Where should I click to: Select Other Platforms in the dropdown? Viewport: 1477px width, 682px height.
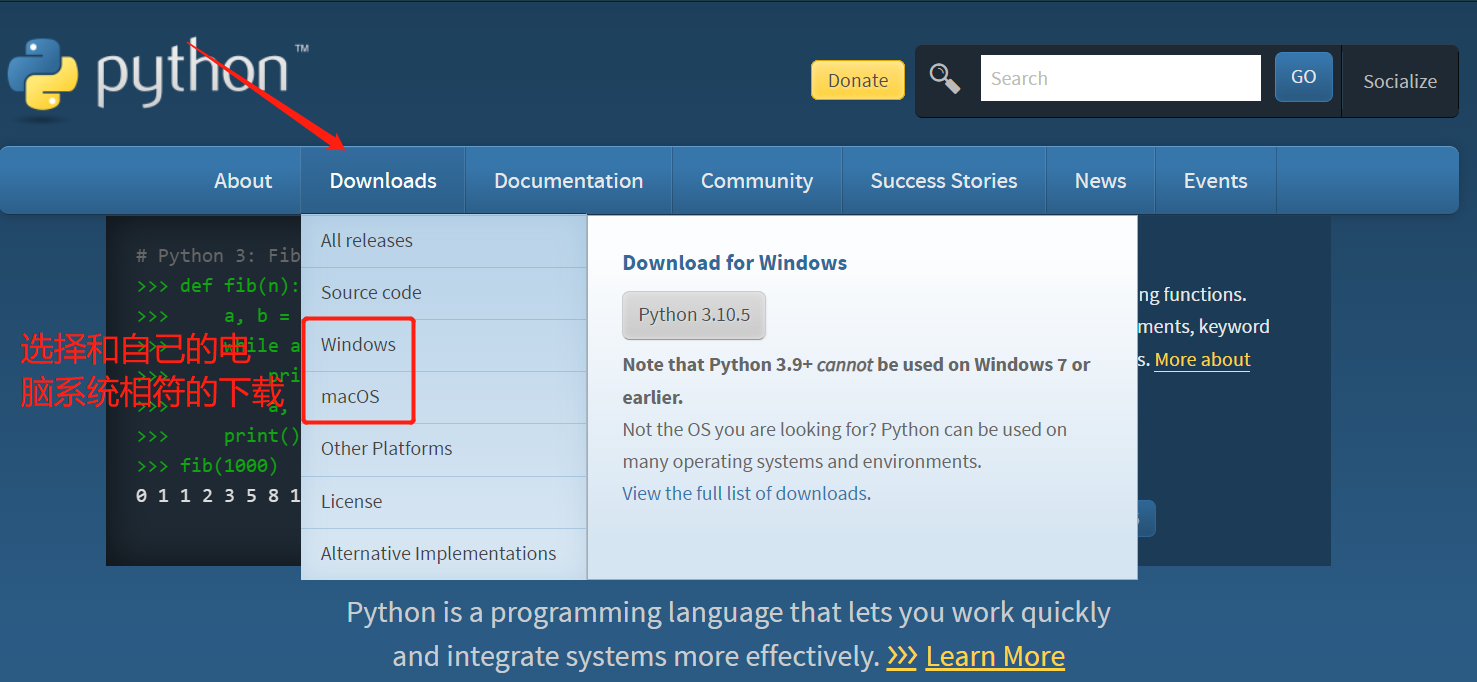coord(444,449)
